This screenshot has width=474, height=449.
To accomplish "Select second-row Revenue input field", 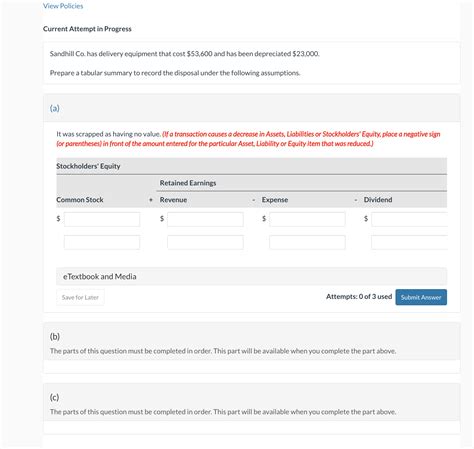I will (205, 242).
